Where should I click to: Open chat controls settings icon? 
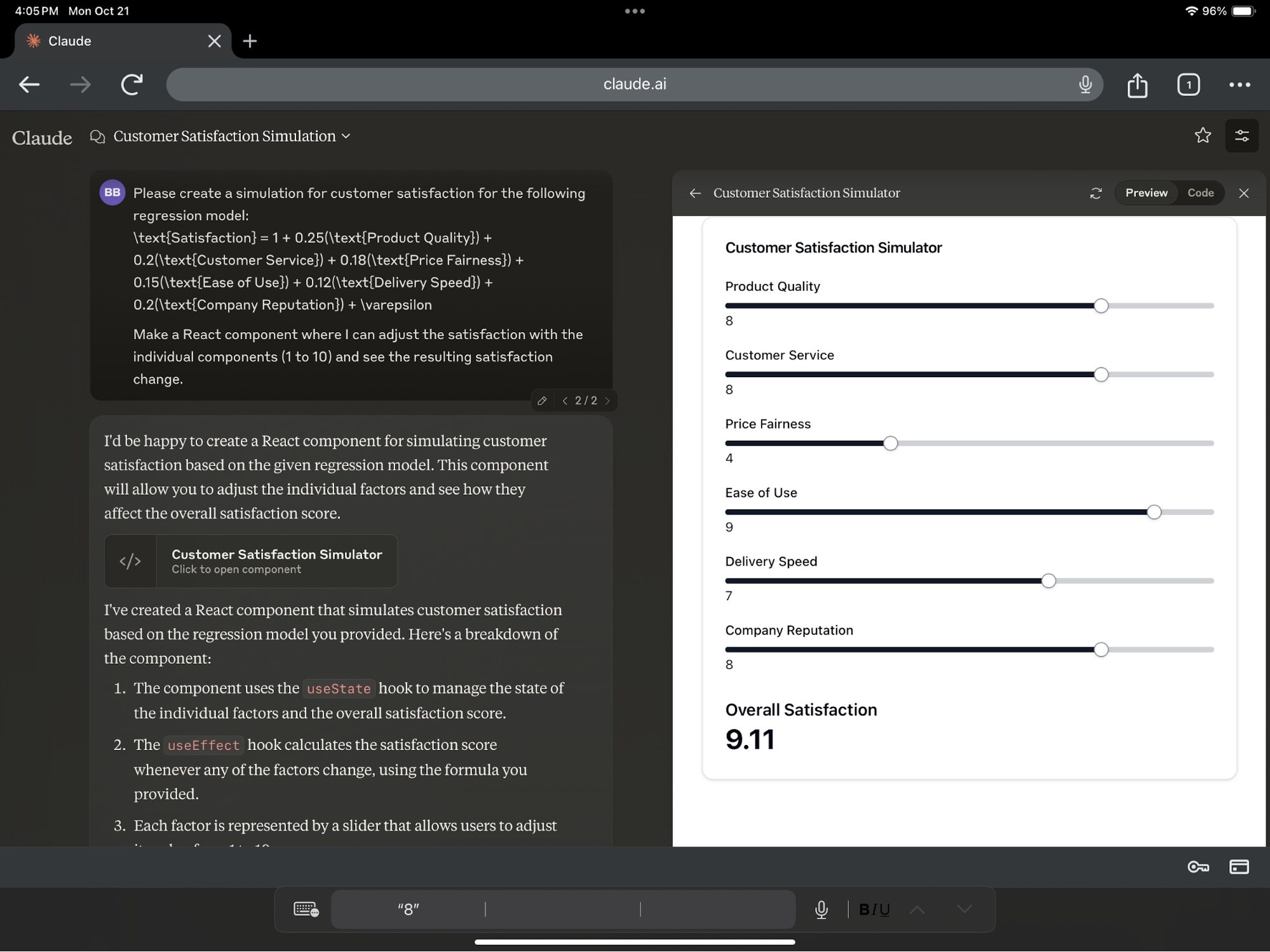click(1241, 136)
